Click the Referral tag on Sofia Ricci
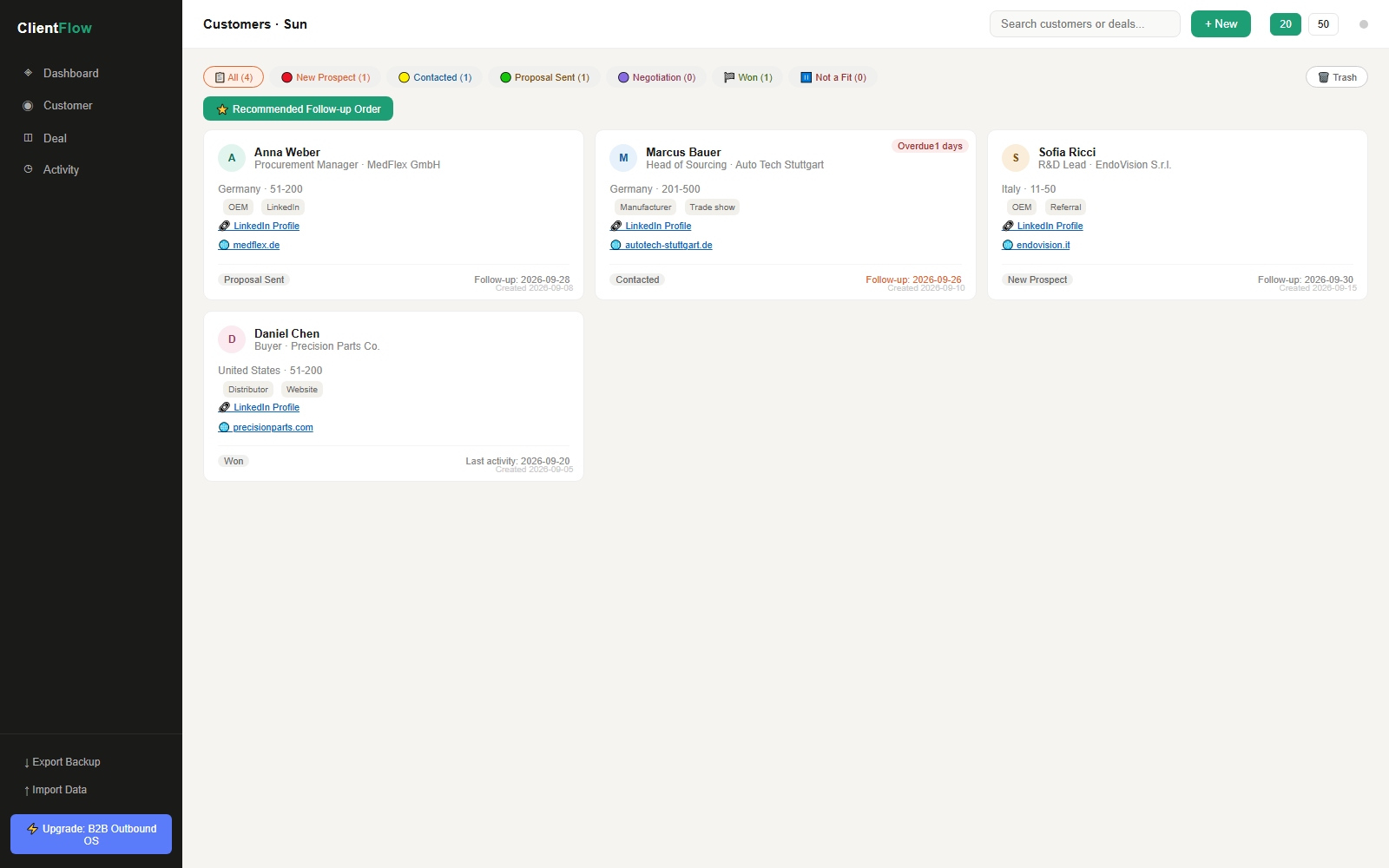1389x868 pixels. pyautogui.click(x=1065, y=207)
